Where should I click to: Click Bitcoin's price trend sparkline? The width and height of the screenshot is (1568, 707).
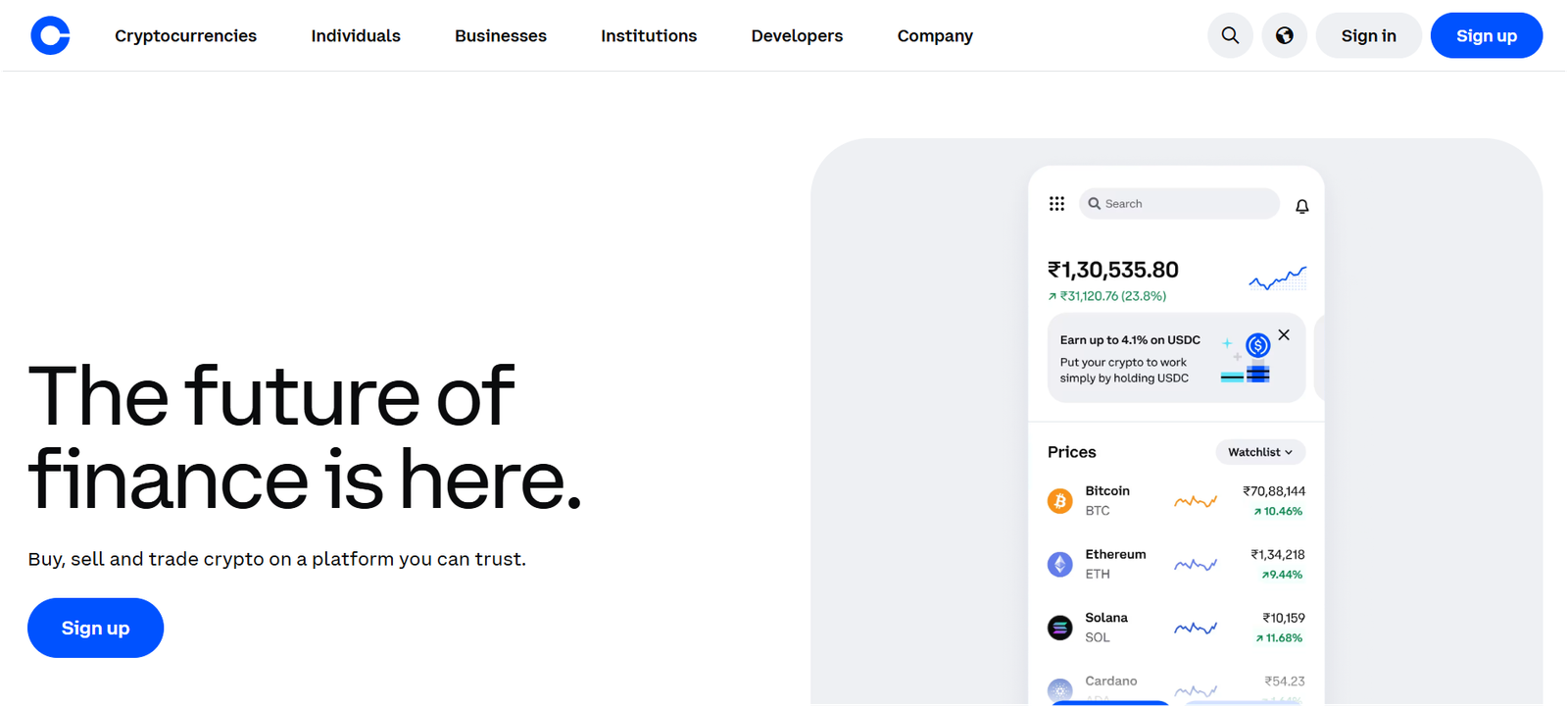1195,500
